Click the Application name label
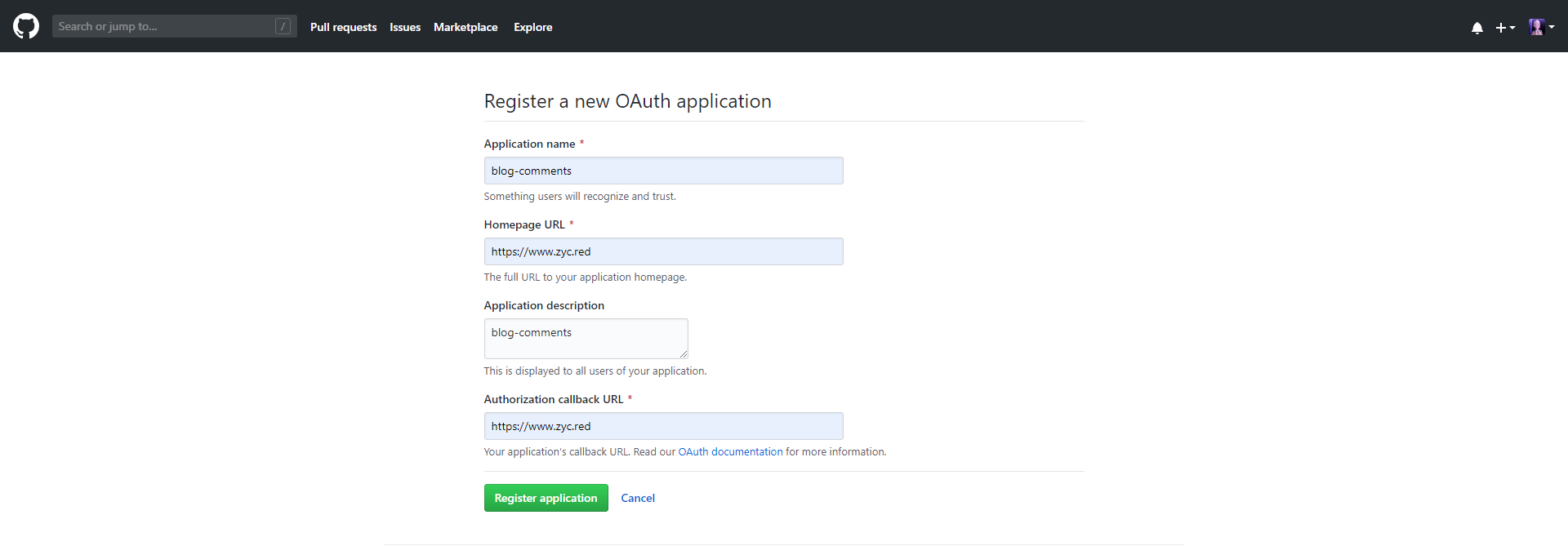This screenshot has height=546, width=1568. pos(529,144)
